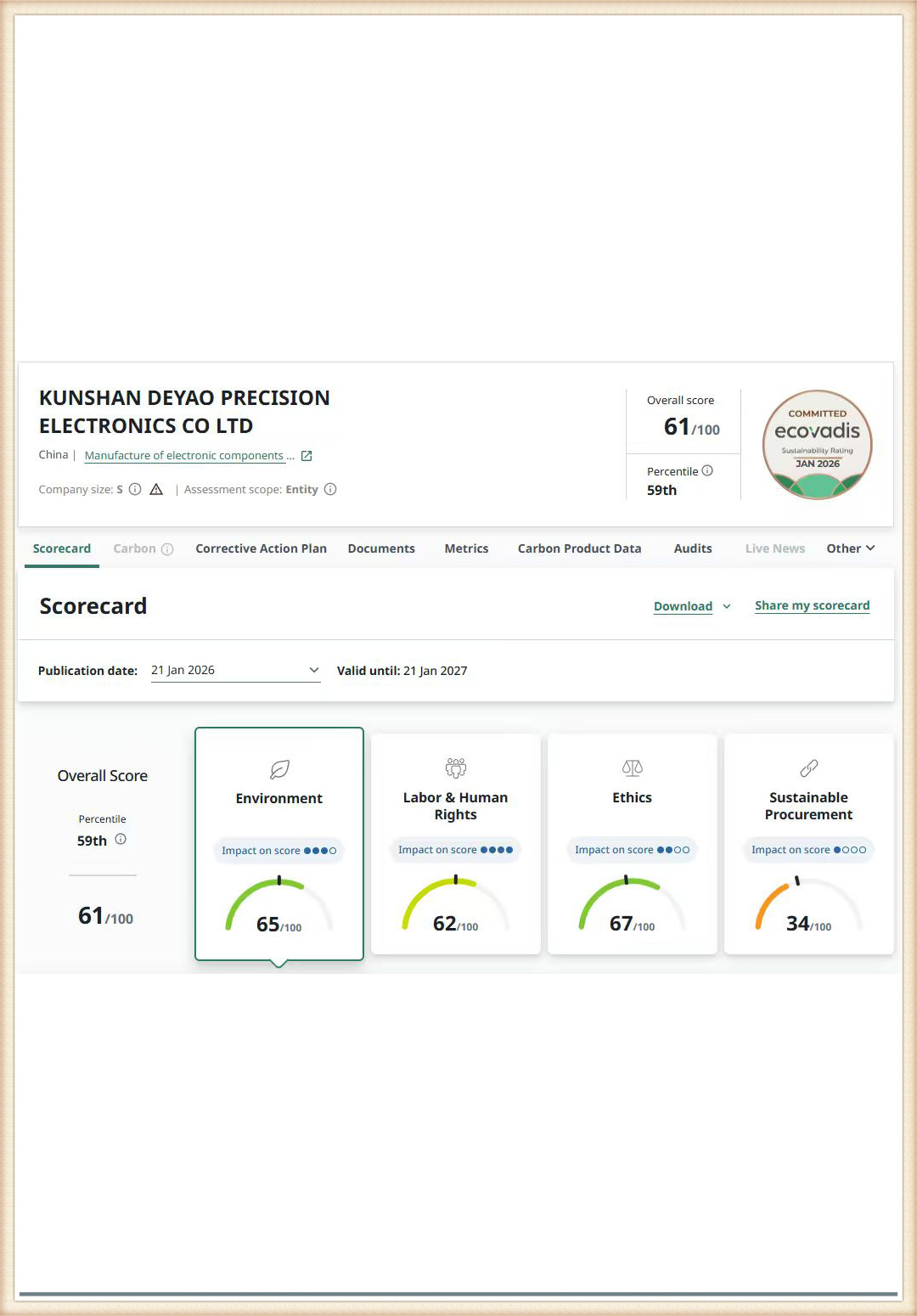The height and width of the screenshot is (1316, 917).
Task: Click the Ethics 67/100 gauge
Action: click(633, 906)
